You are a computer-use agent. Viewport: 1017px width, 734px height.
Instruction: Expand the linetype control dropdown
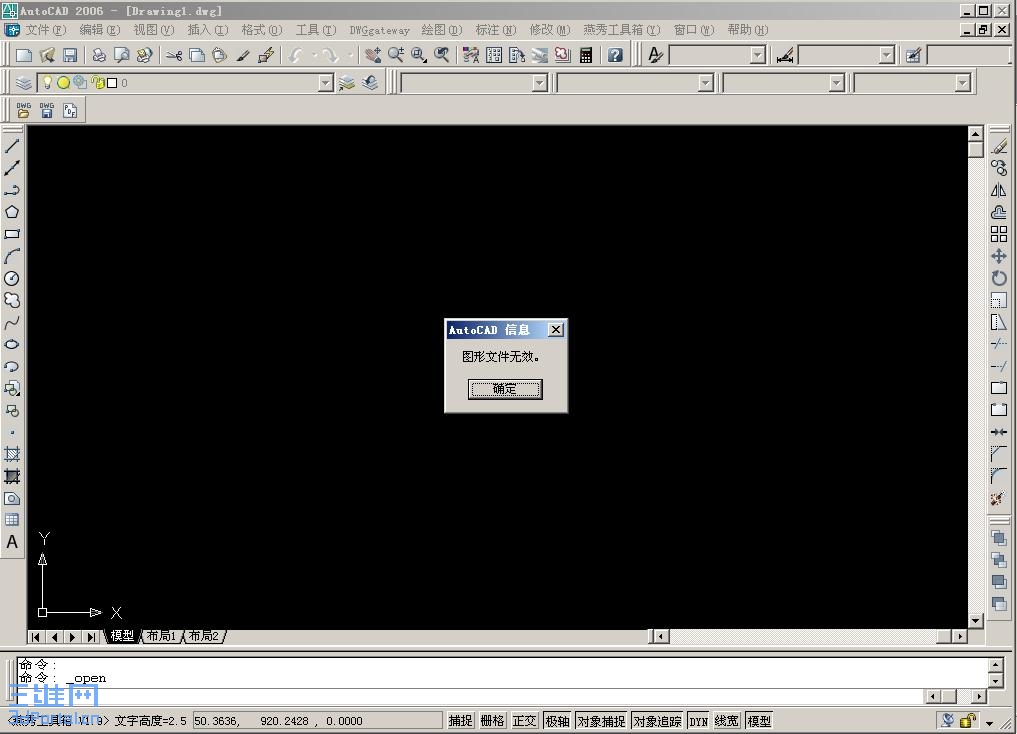click(x=706, y=83)
